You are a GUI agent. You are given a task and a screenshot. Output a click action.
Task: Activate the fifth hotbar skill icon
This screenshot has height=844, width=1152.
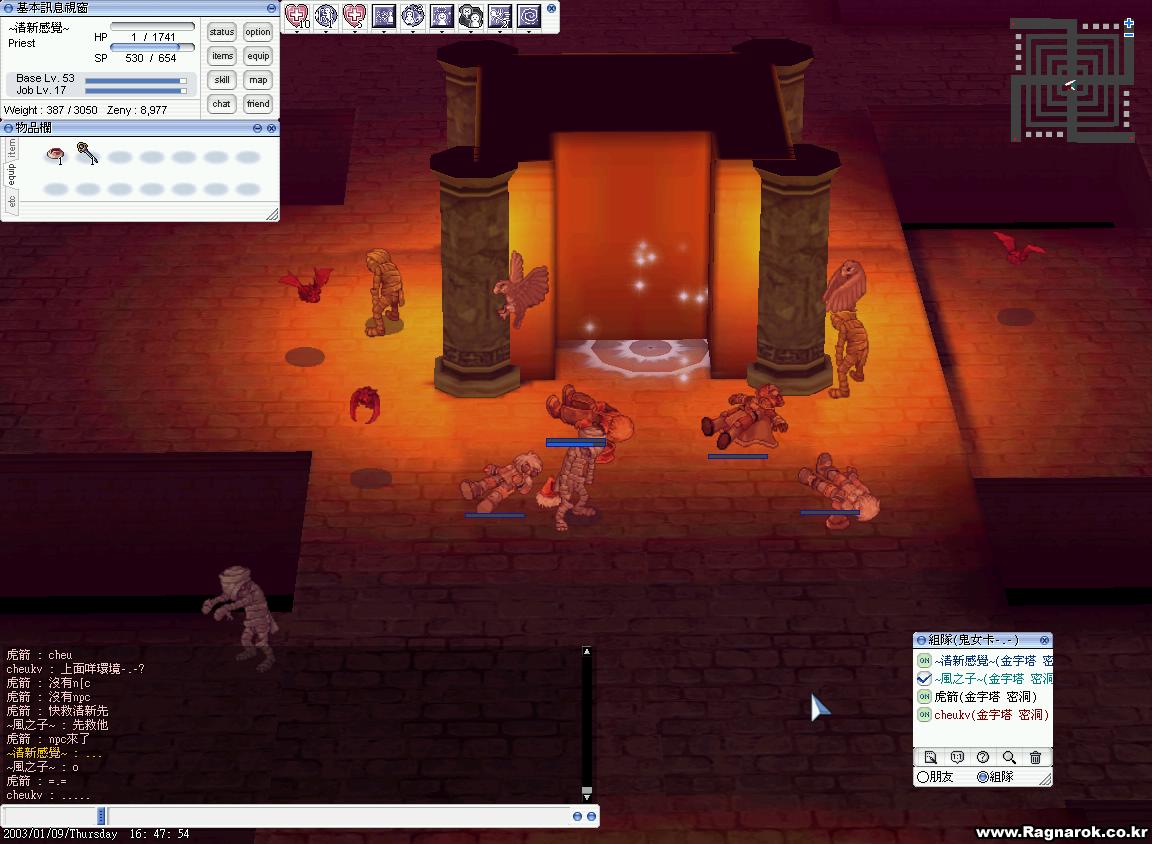(412, 15)
